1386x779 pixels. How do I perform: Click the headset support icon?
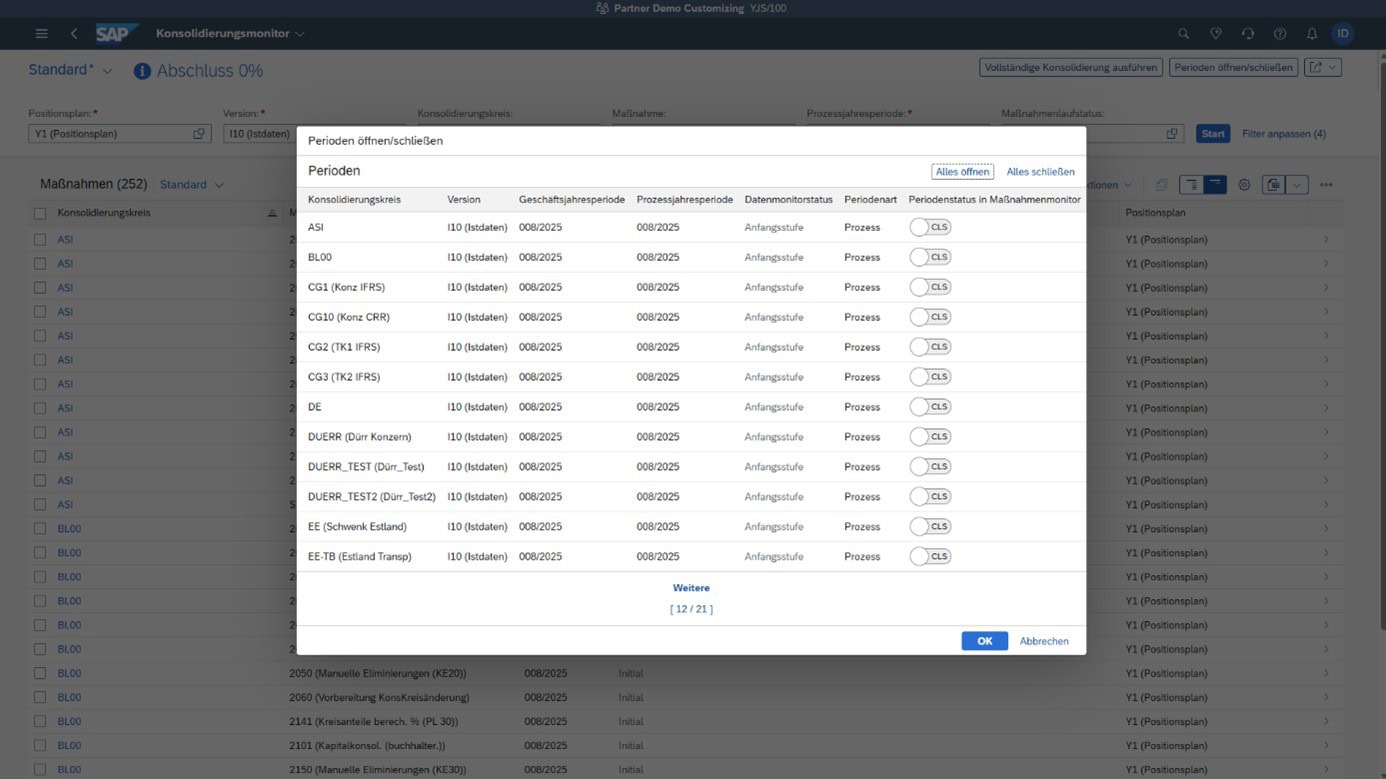click(x=1247, y=33)
